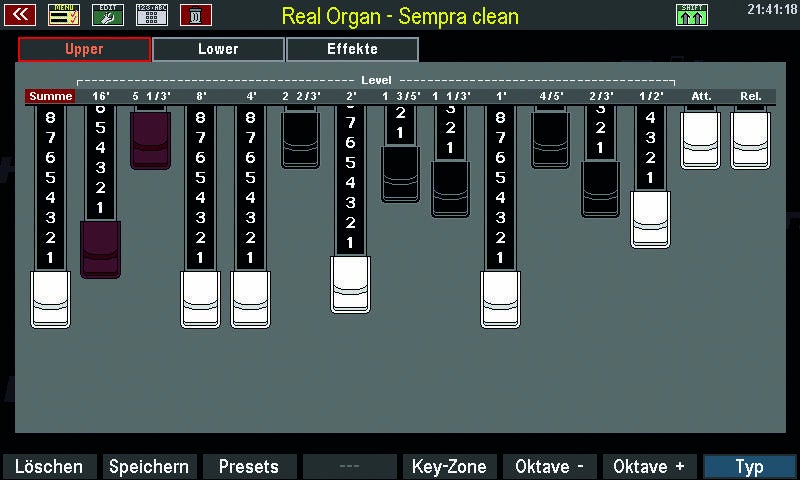Click the 2/3' drawbar handle

(x=601, y=189)
